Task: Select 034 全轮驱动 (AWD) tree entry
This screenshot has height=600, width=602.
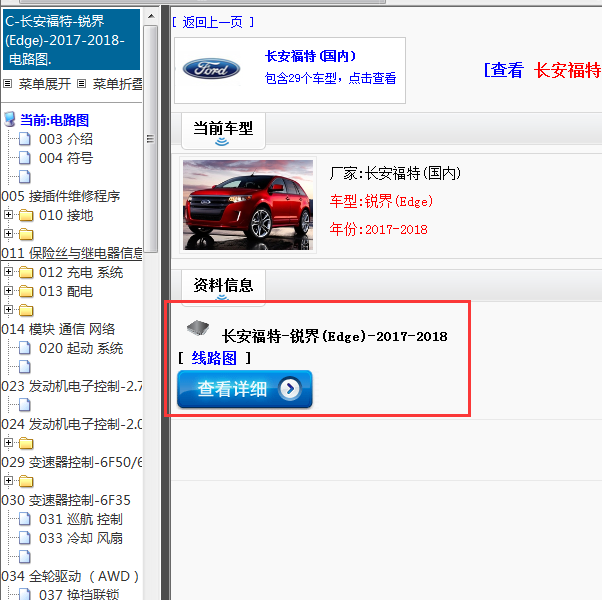Action: click(x=70, y=576)
